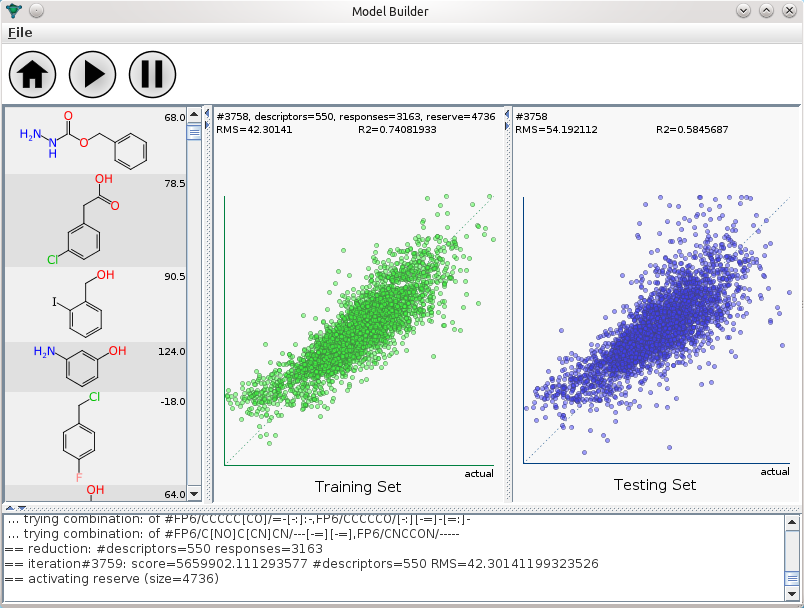Click the round pin button in title bar
This screenshot has height=608, width=804.
pyautogui.click(x=36, y=10)
